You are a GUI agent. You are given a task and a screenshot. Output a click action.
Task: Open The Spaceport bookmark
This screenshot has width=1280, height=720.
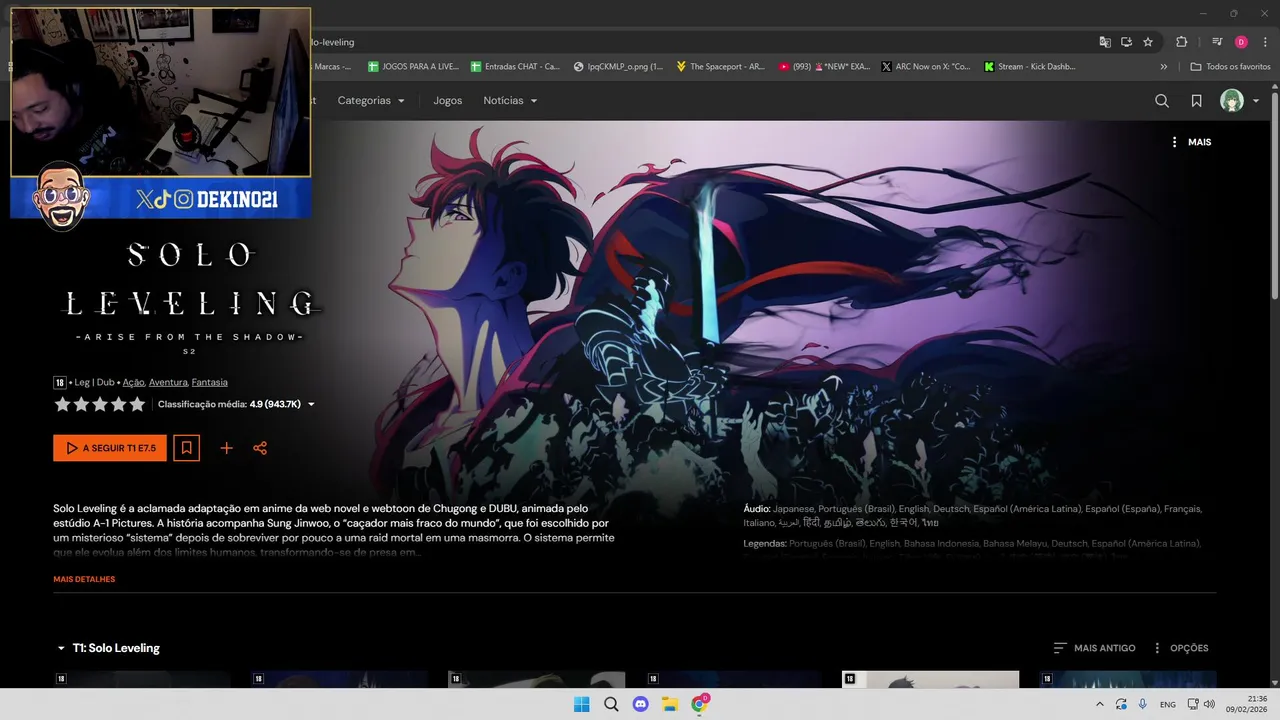click(x=721, y=67)
